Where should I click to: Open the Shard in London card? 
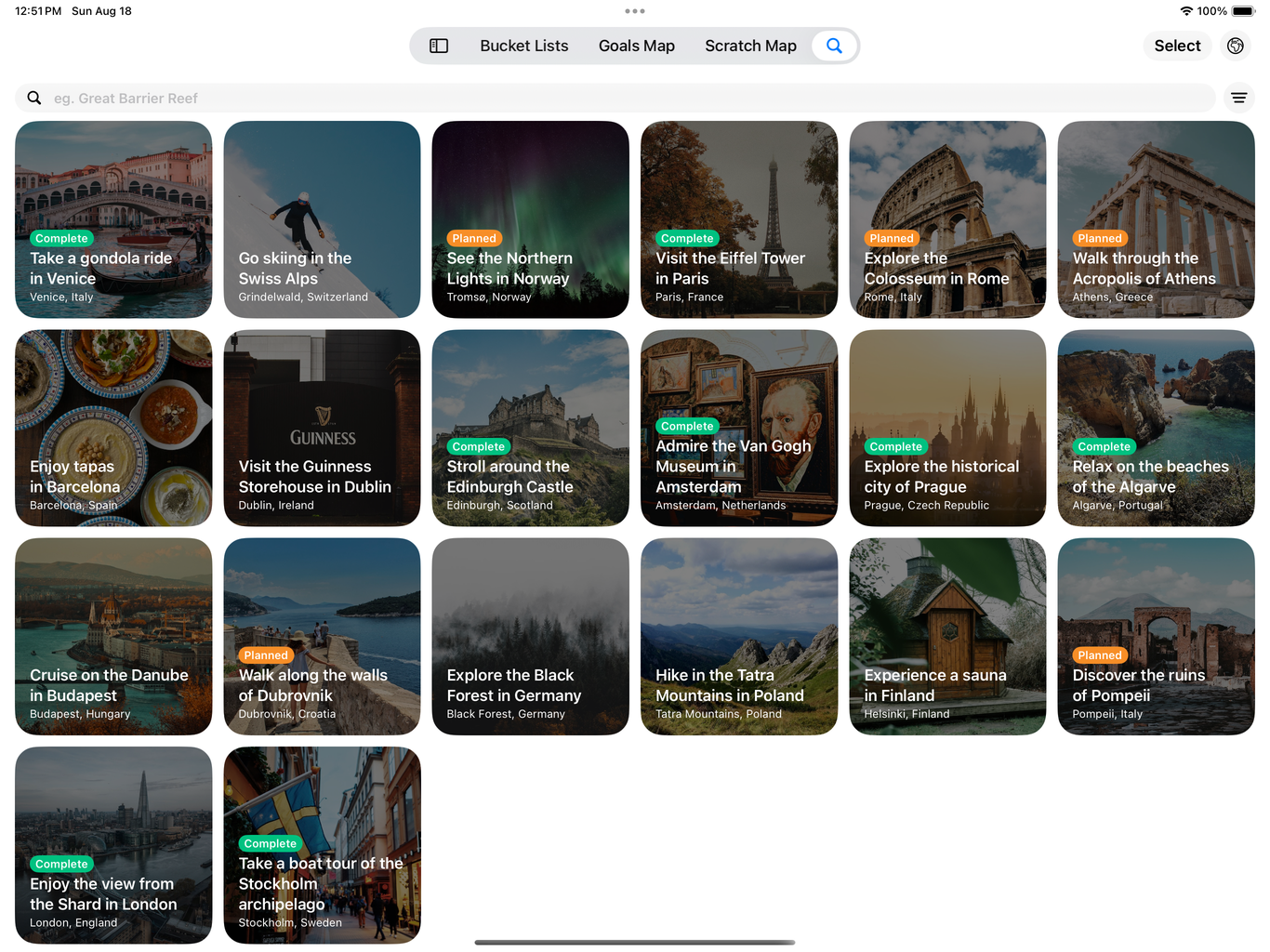pos(113,845)
